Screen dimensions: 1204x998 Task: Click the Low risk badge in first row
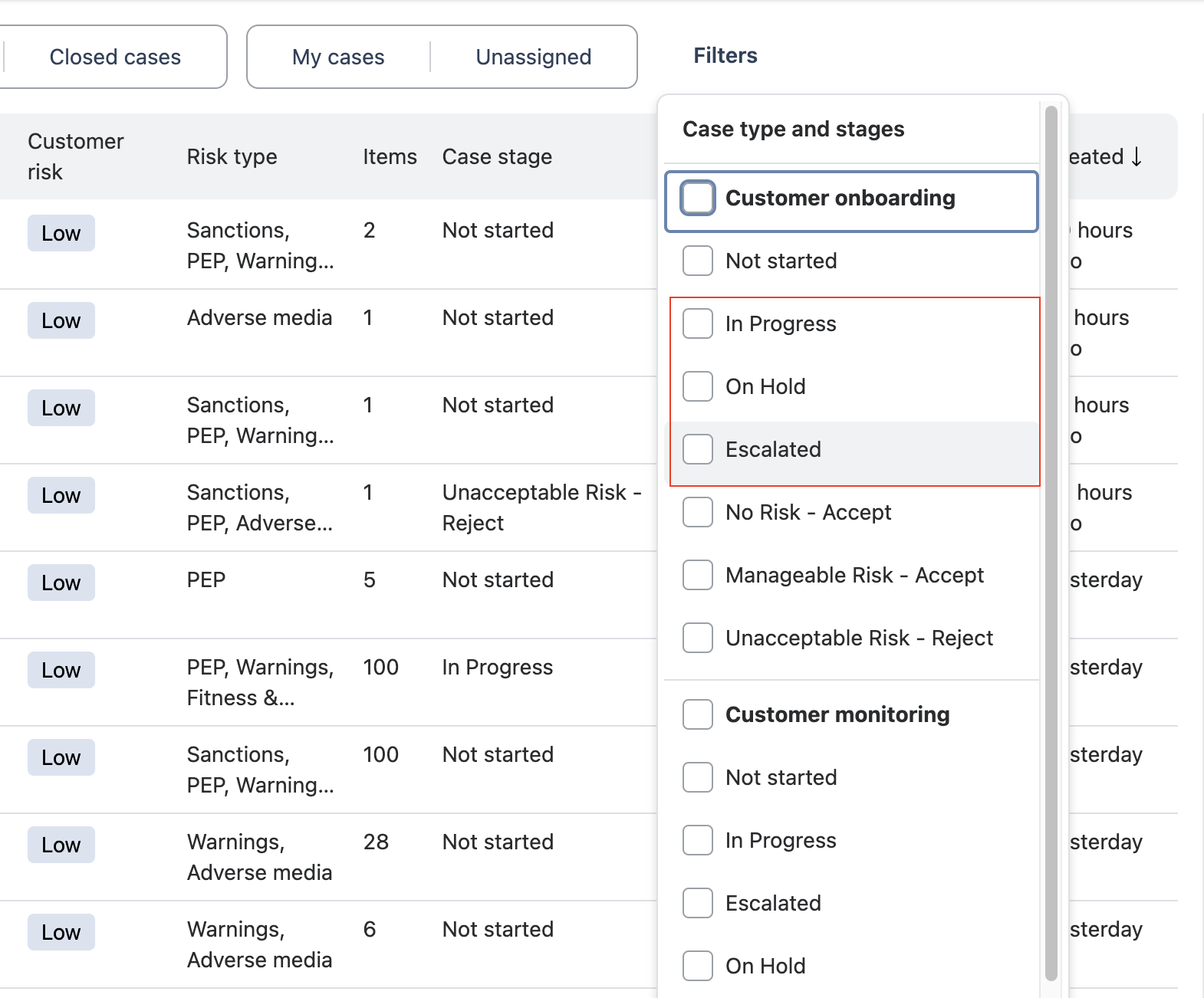click(61, 233)
